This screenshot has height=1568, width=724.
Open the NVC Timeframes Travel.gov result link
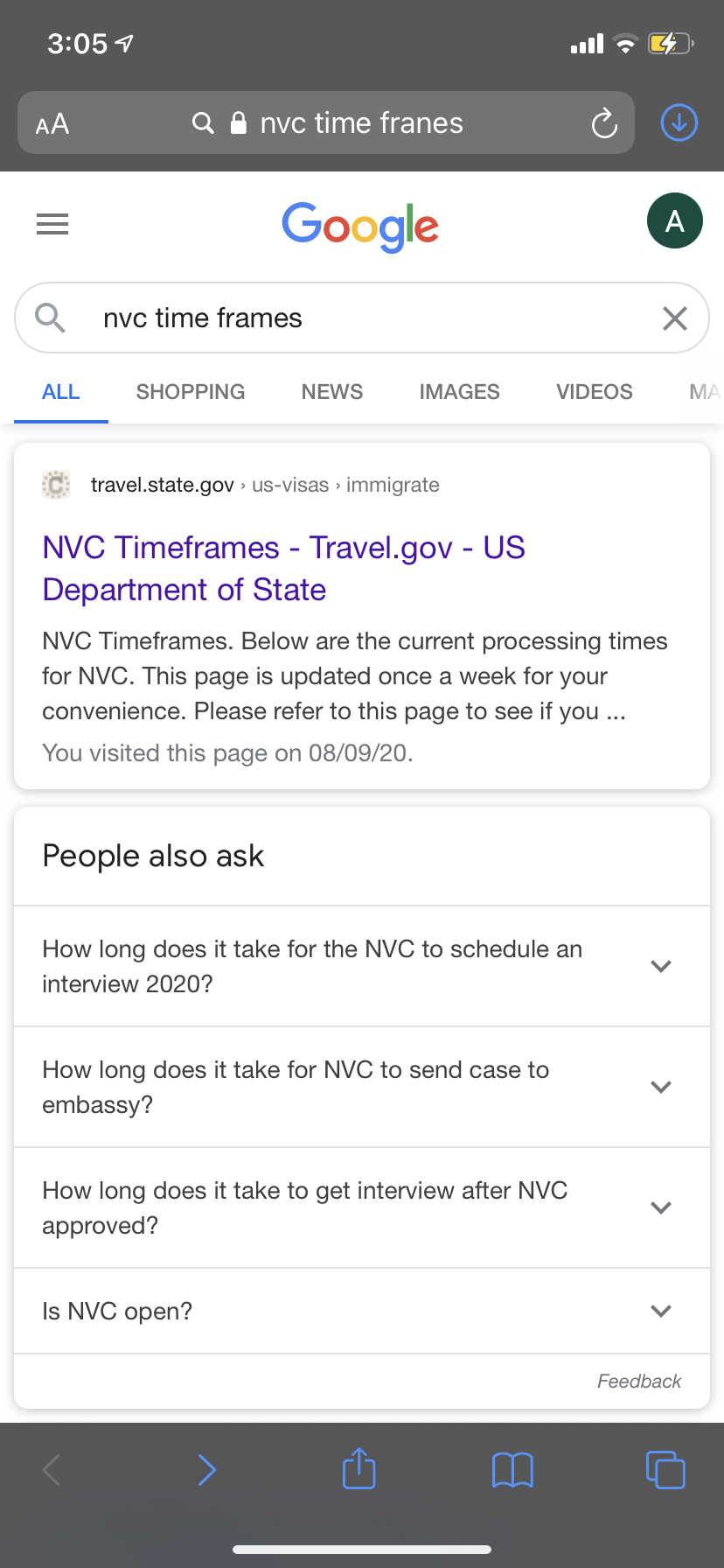pyautogui.click(x=284, y=569)
